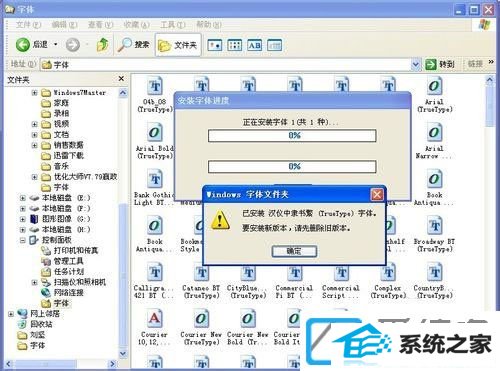The width and height of the screenshot is (500, 371).
Task: Switch to details view toolbar icon
Action: tap(274, 45)
